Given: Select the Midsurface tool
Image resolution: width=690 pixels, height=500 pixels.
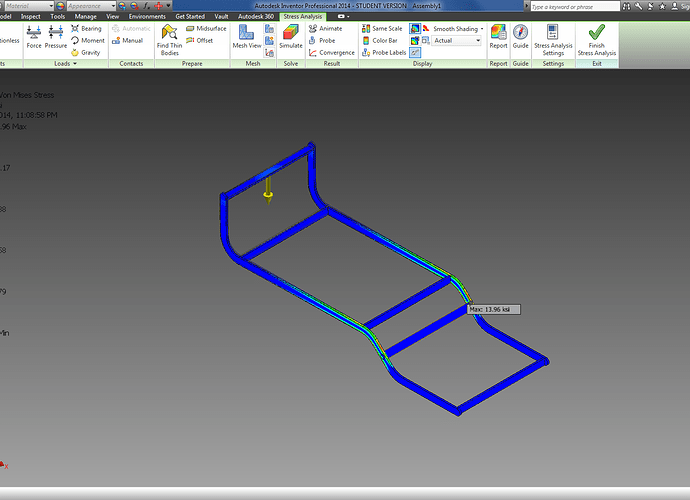Looking at the screenshot, I should (206, 29).
